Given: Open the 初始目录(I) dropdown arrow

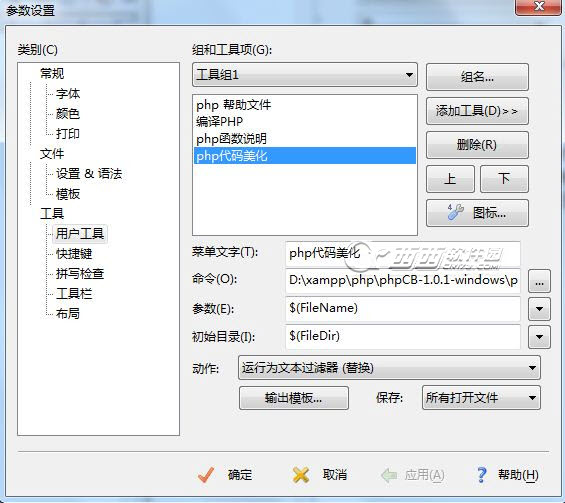Looking at the screenshot, I should point(539,337).
